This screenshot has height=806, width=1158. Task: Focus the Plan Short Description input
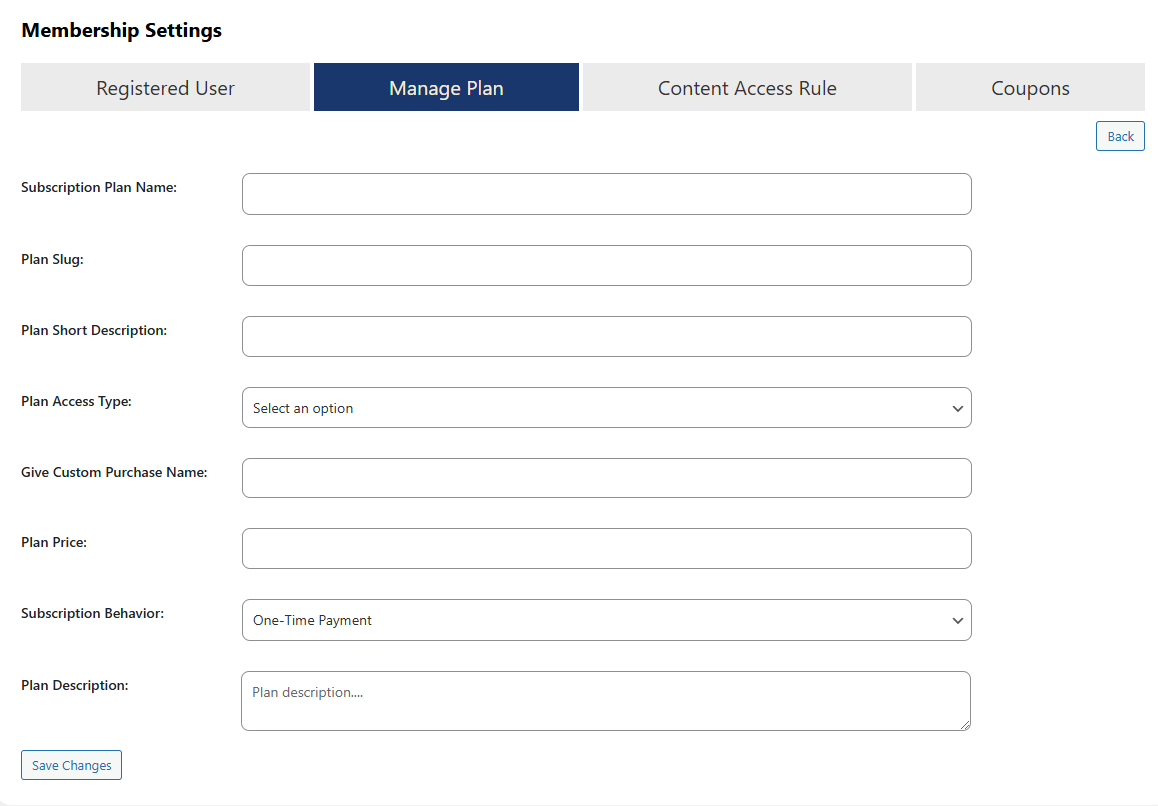606,336
